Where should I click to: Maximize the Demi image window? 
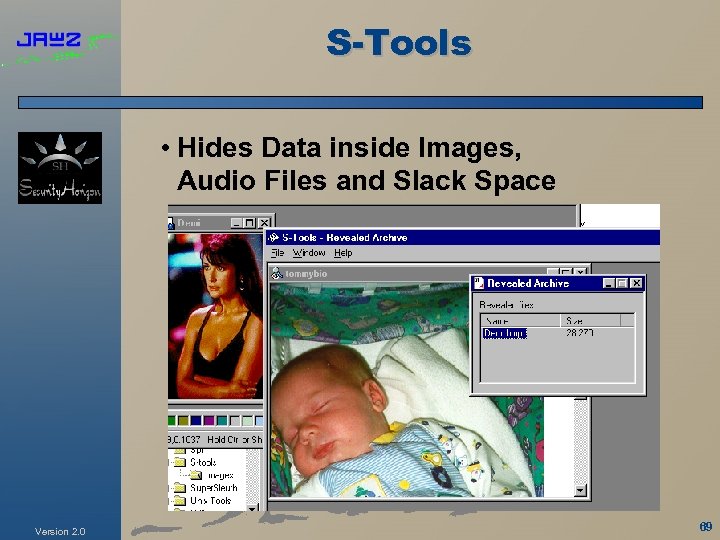coord(249,223)
